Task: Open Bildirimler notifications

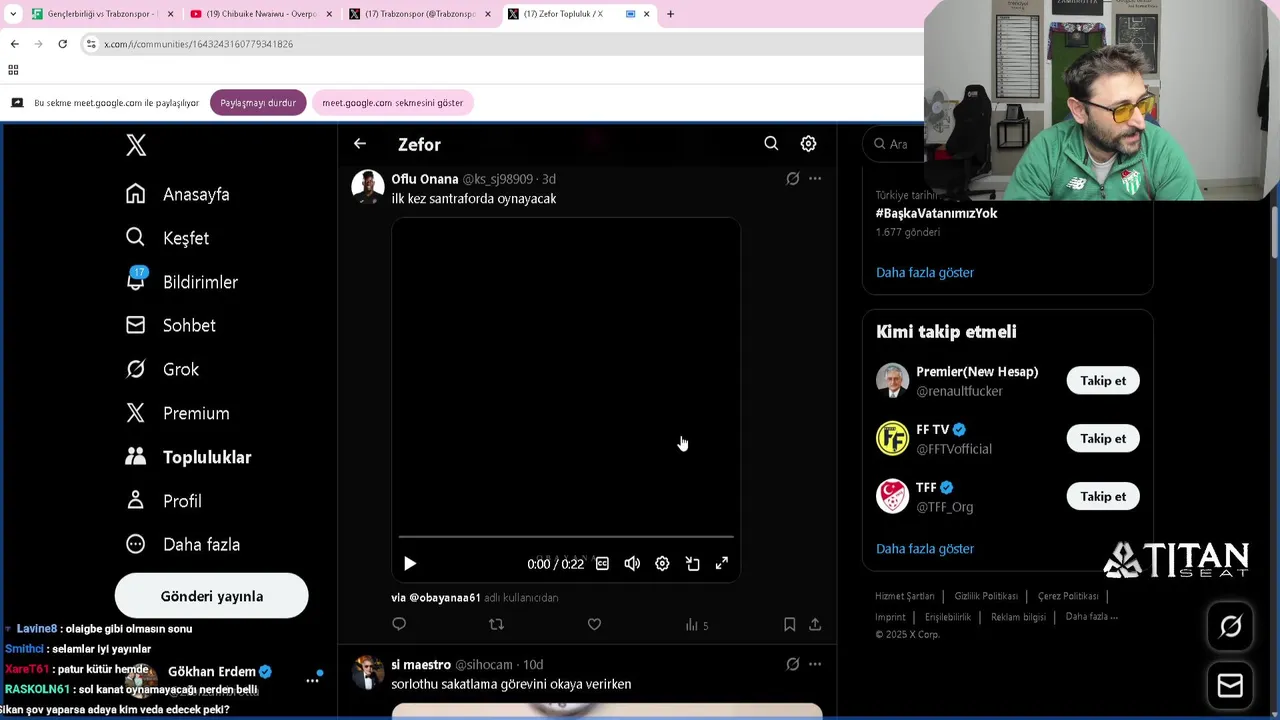Action: click(x=182, y=282)
